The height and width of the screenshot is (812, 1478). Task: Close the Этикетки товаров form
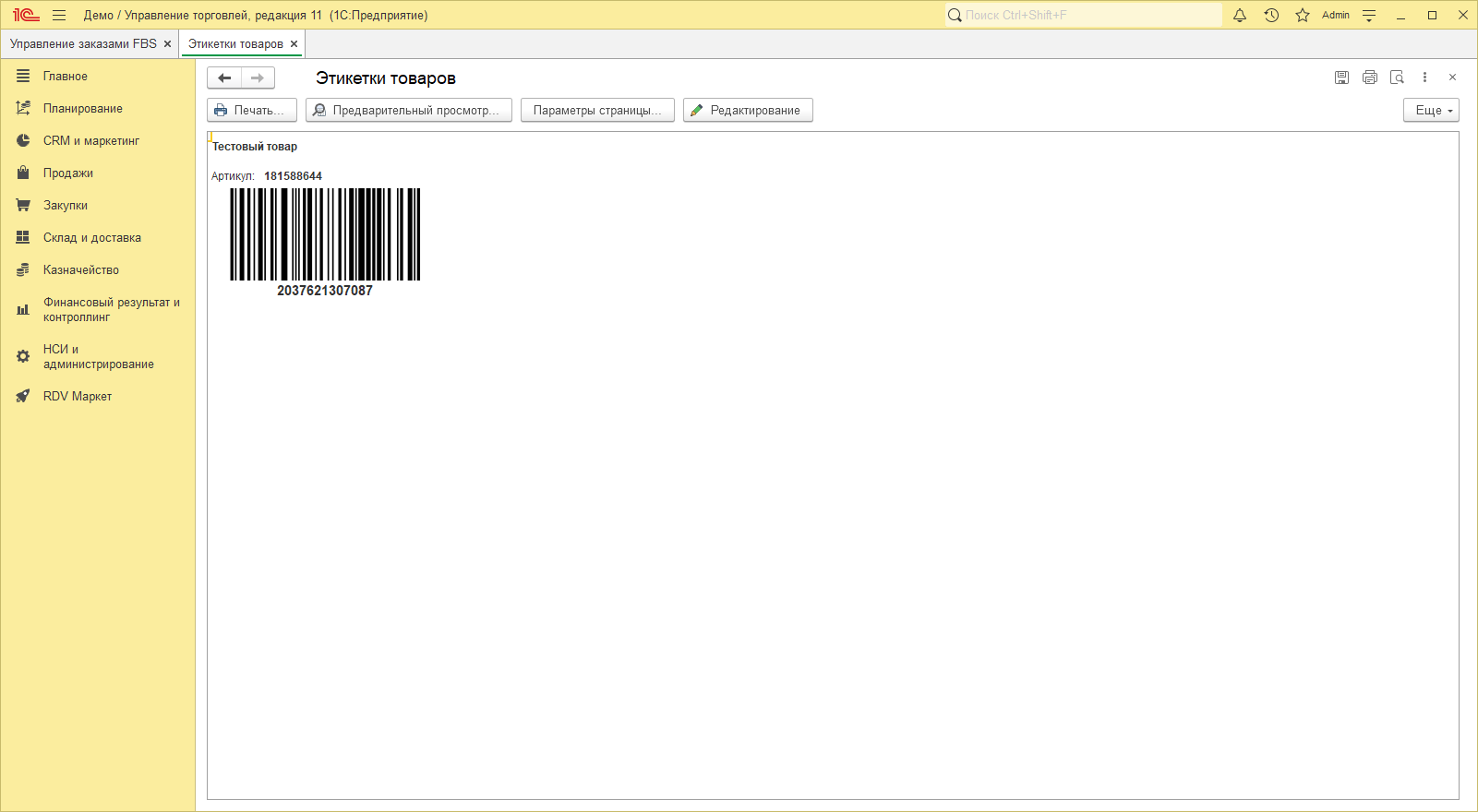[1452, 78]
